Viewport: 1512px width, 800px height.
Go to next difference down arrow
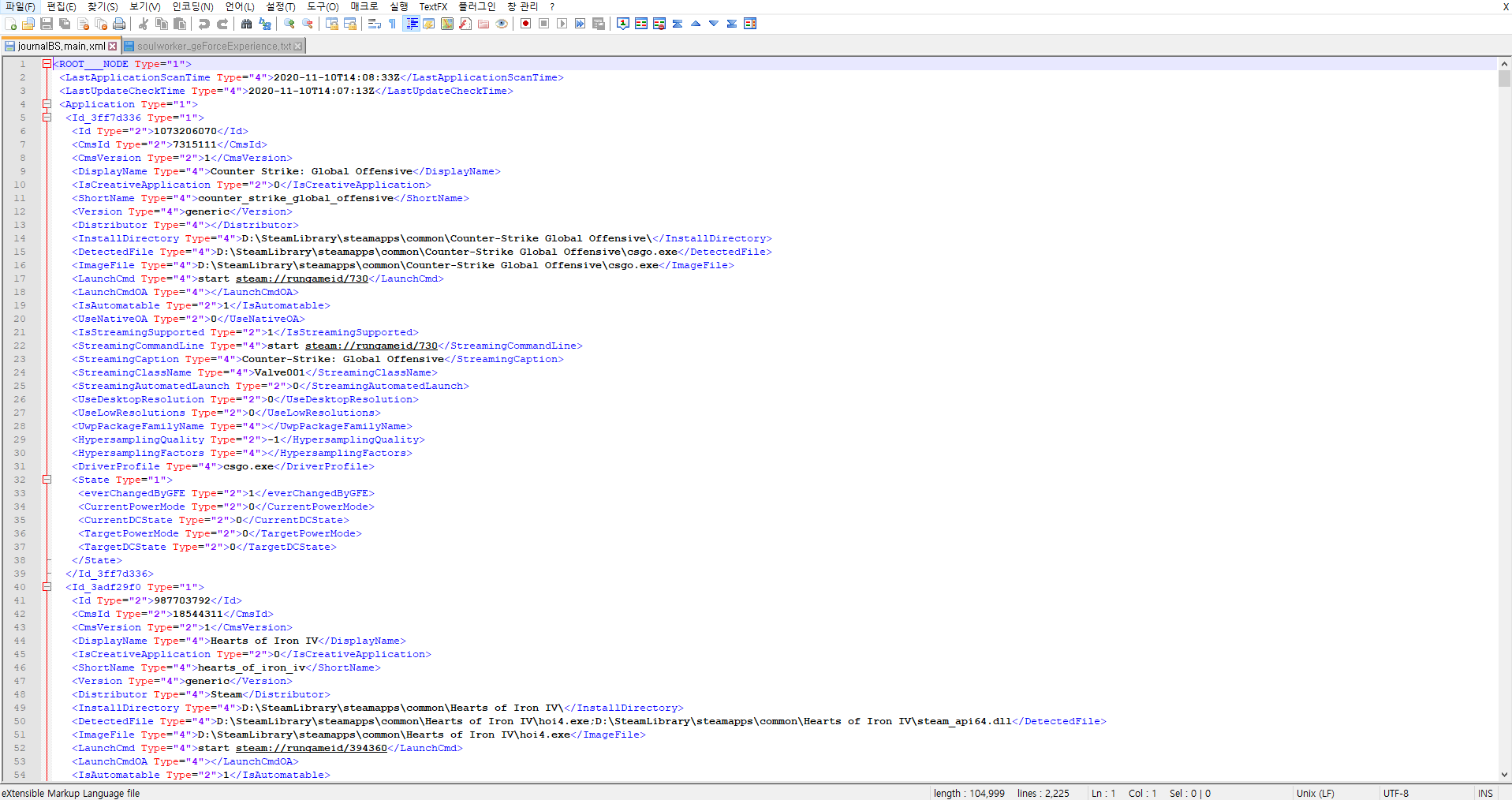pos(714,24)
